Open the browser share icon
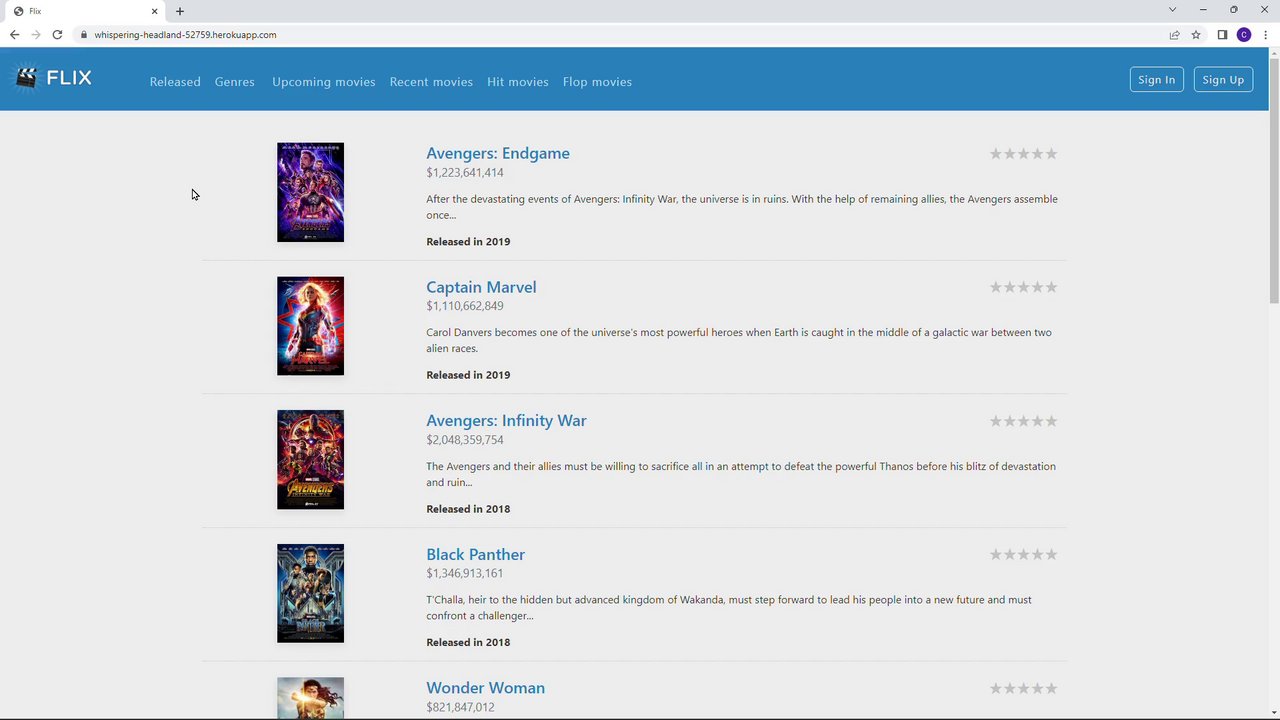The image size is (1280, 720). point(1175,35)
